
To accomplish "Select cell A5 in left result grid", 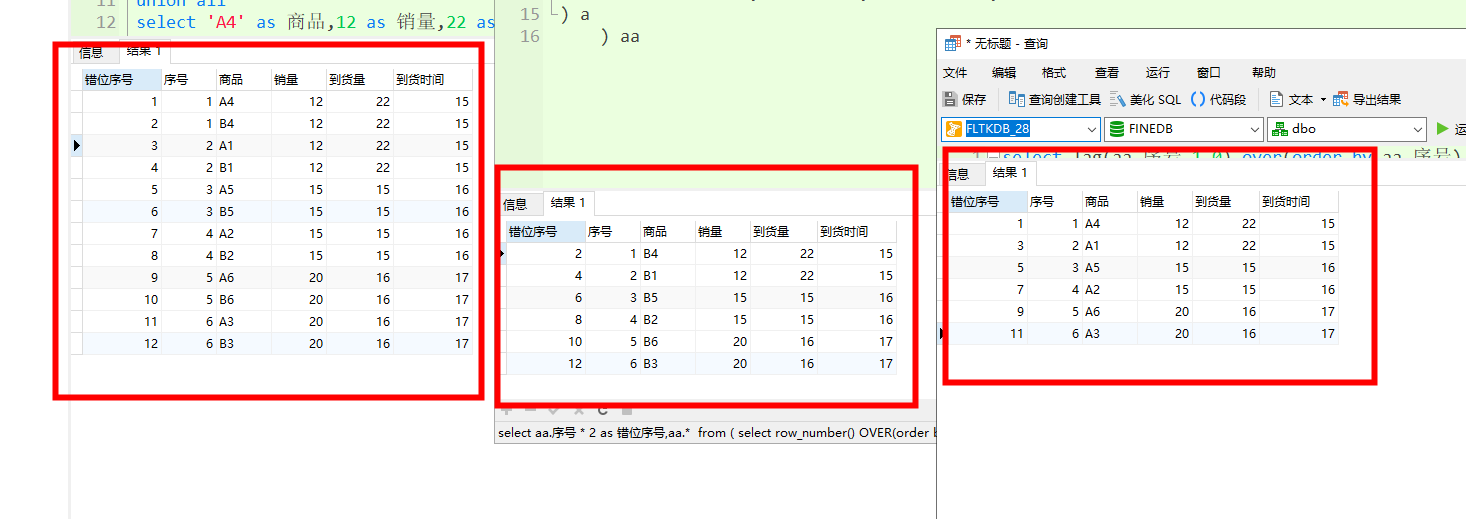I will pos(243,190).
